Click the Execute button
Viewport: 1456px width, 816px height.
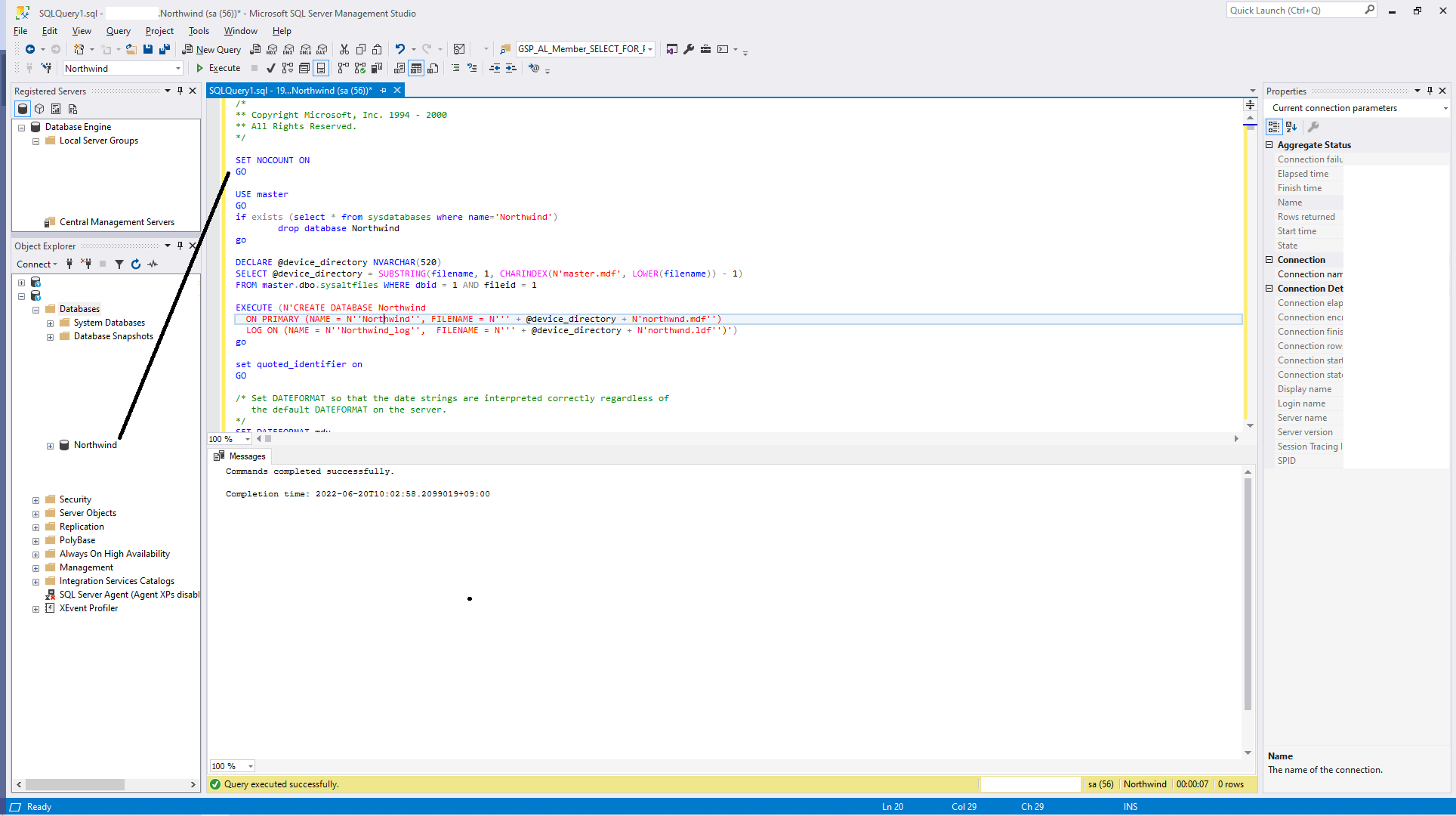(x=217, y=68)
